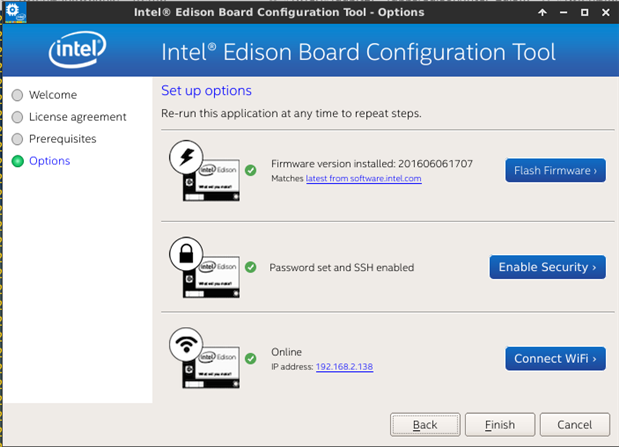Click the green checkmark beside password status
This screenshot has width=619, height=447.
pos(250,267)
